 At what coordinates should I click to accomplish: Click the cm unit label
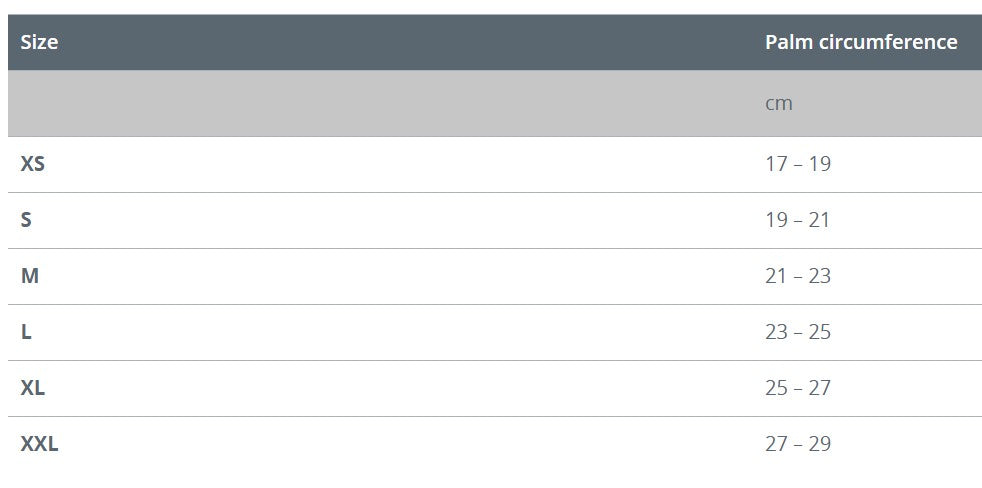pos(779,103)
